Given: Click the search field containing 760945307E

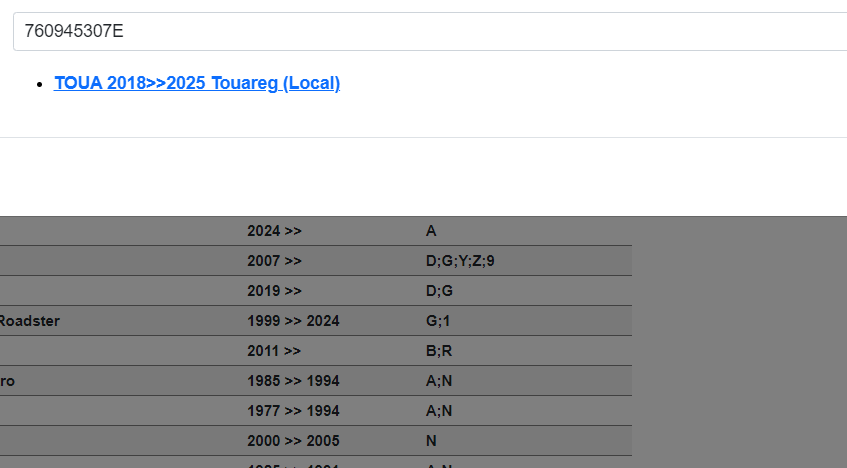Looking at the screenshot, I should 430,31.
